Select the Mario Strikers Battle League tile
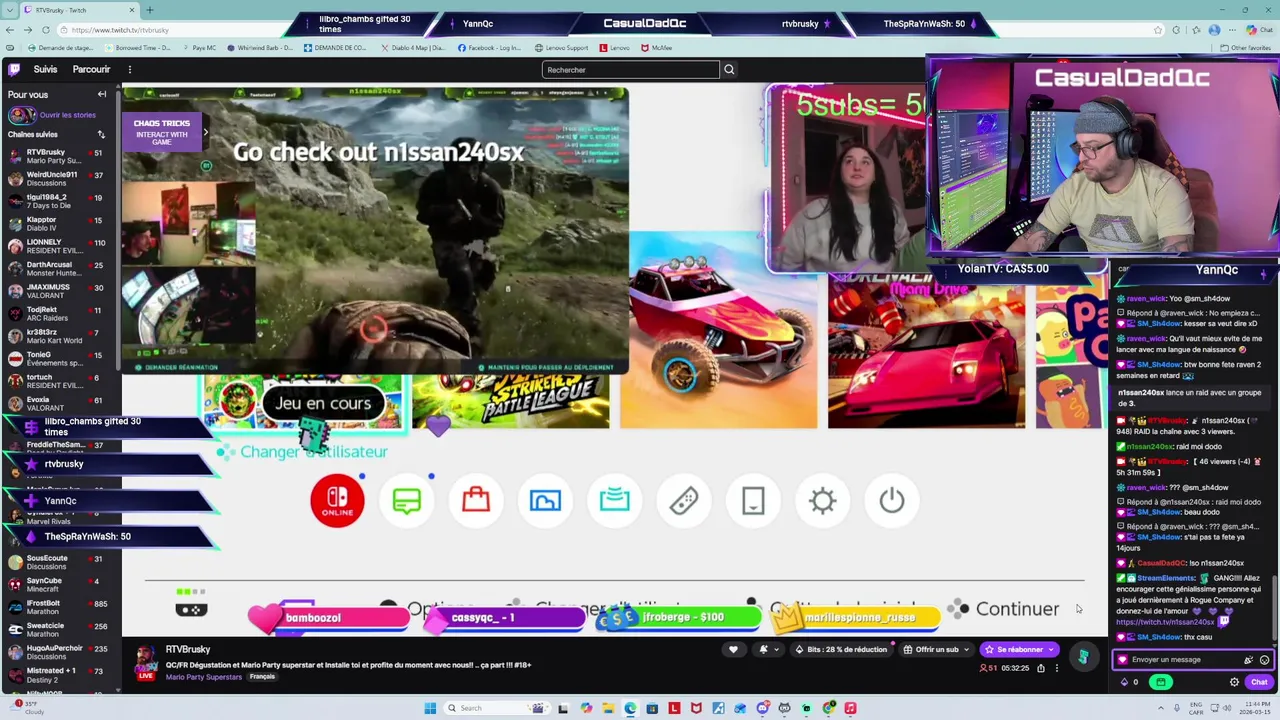Viewport: 1280px width, 720px height. tap(511, 401)
